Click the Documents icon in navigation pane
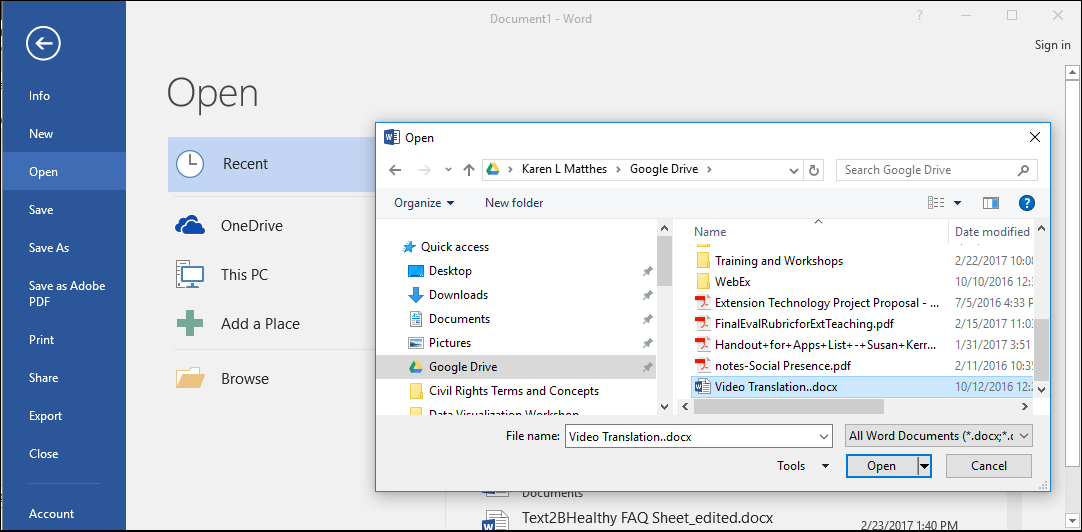This screenshot has width=1082, height=532. [x=415, y=319]
